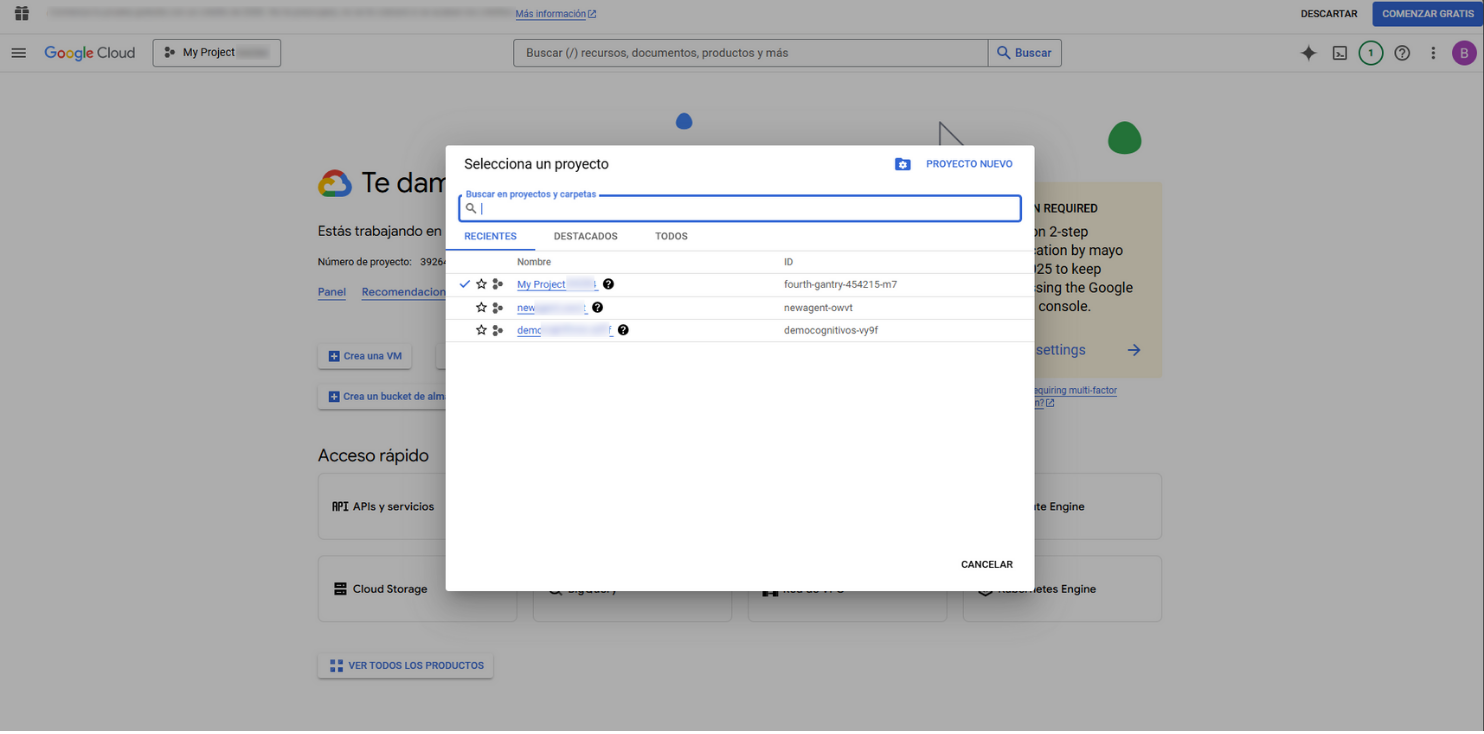Open the My Project selector dropdown in header
This screenshot has height=734, width=1484.
217,53
